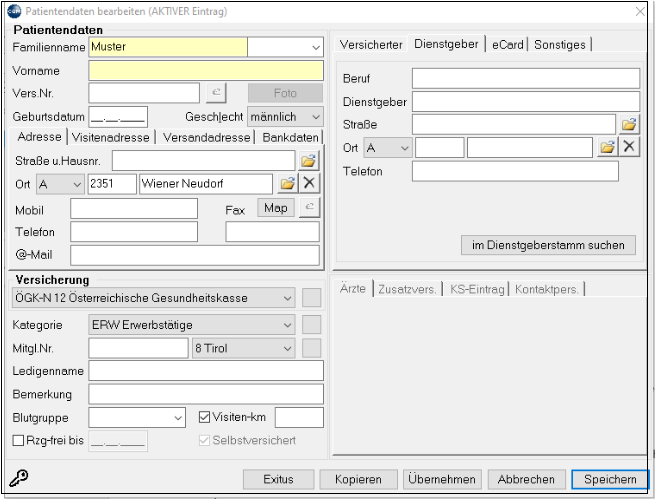Click small button beside ÖGK-N insurance dropdown
The height and width of the screenshot is (500, 656).
pyautogui.click(x=311, y=298)
